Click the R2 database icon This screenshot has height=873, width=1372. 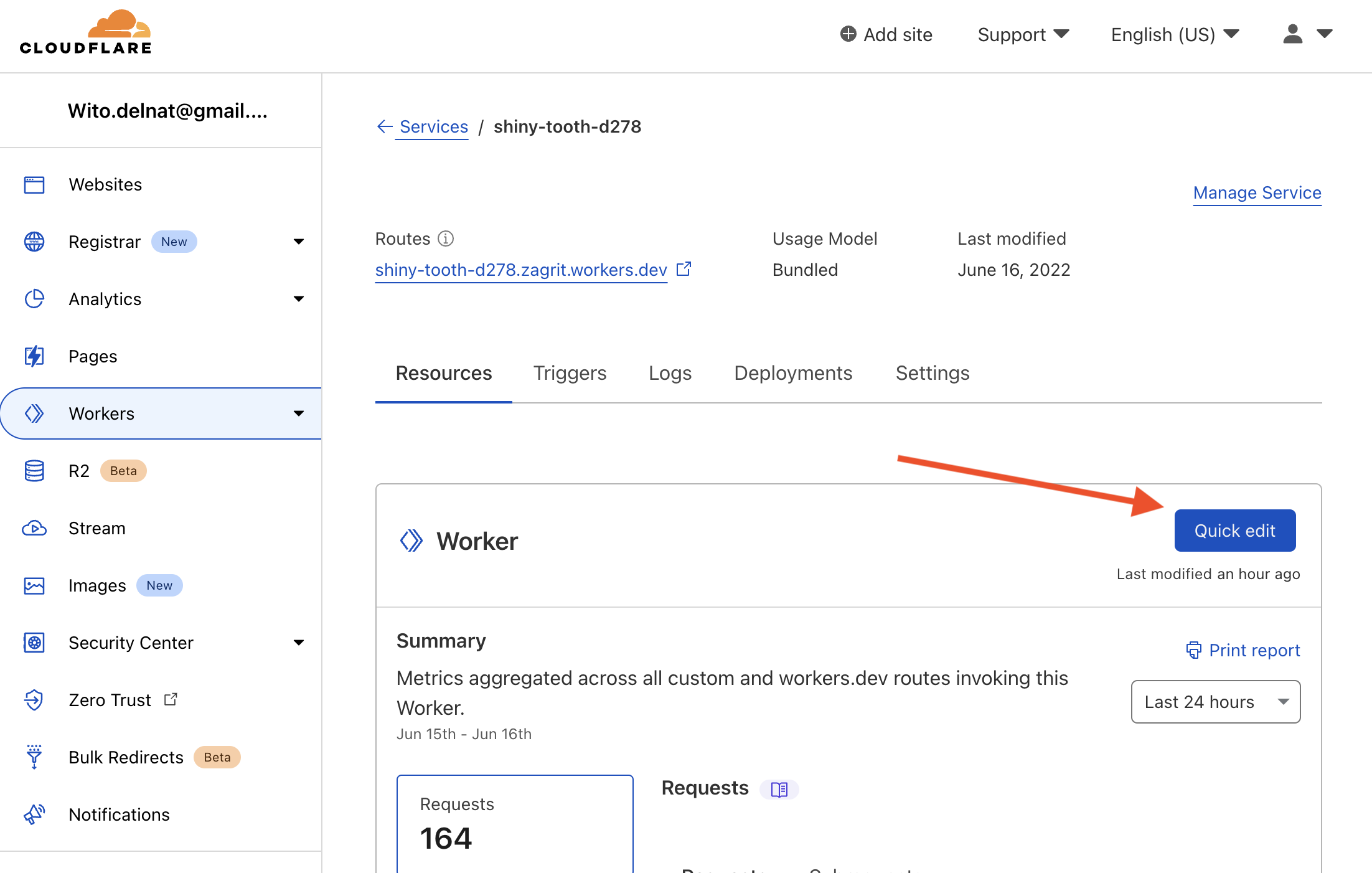point(34,471)
